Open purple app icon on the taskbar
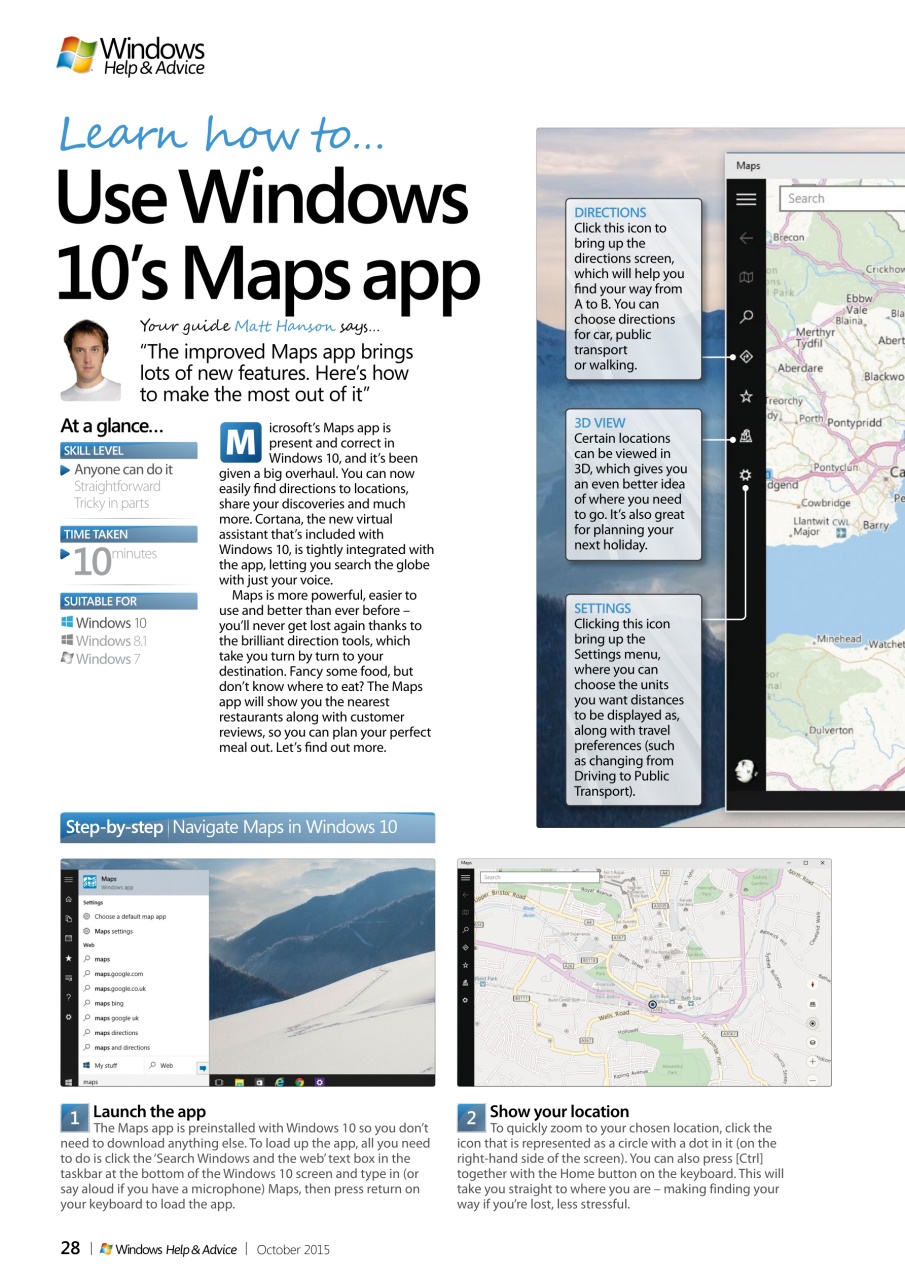The height and width of the screenshot is (1280, 905). point(320,1082)
